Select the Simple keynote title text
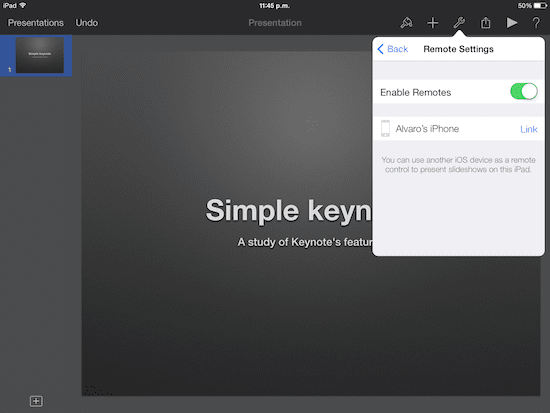This screenshot has height=413, width=550. coord(288,211)
